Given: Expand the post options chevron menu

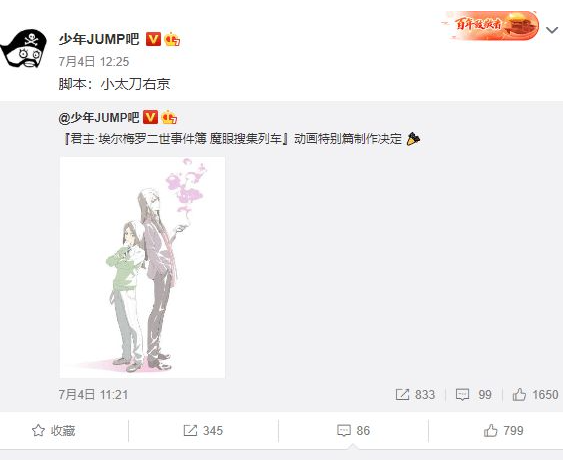Looking at the screenshot, I should coord(552,31).
